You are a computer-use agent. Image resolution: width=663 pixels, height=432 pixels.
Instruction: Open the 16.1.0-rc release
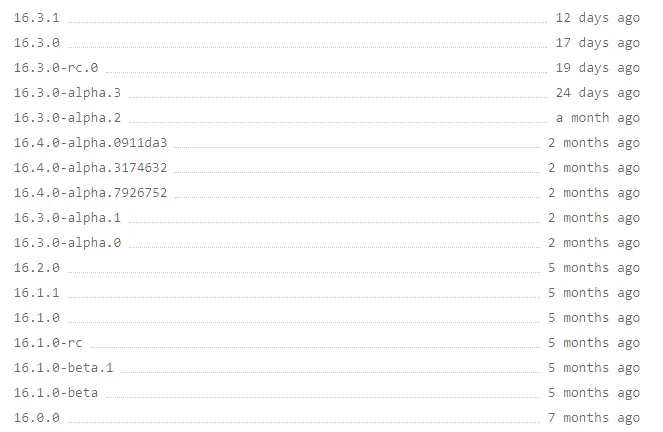(x=48, y=342)
